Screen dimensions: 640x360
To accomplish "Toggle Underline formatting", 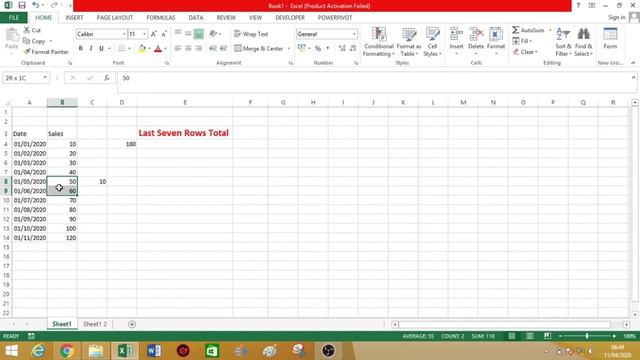I will [x=101, y=48].
